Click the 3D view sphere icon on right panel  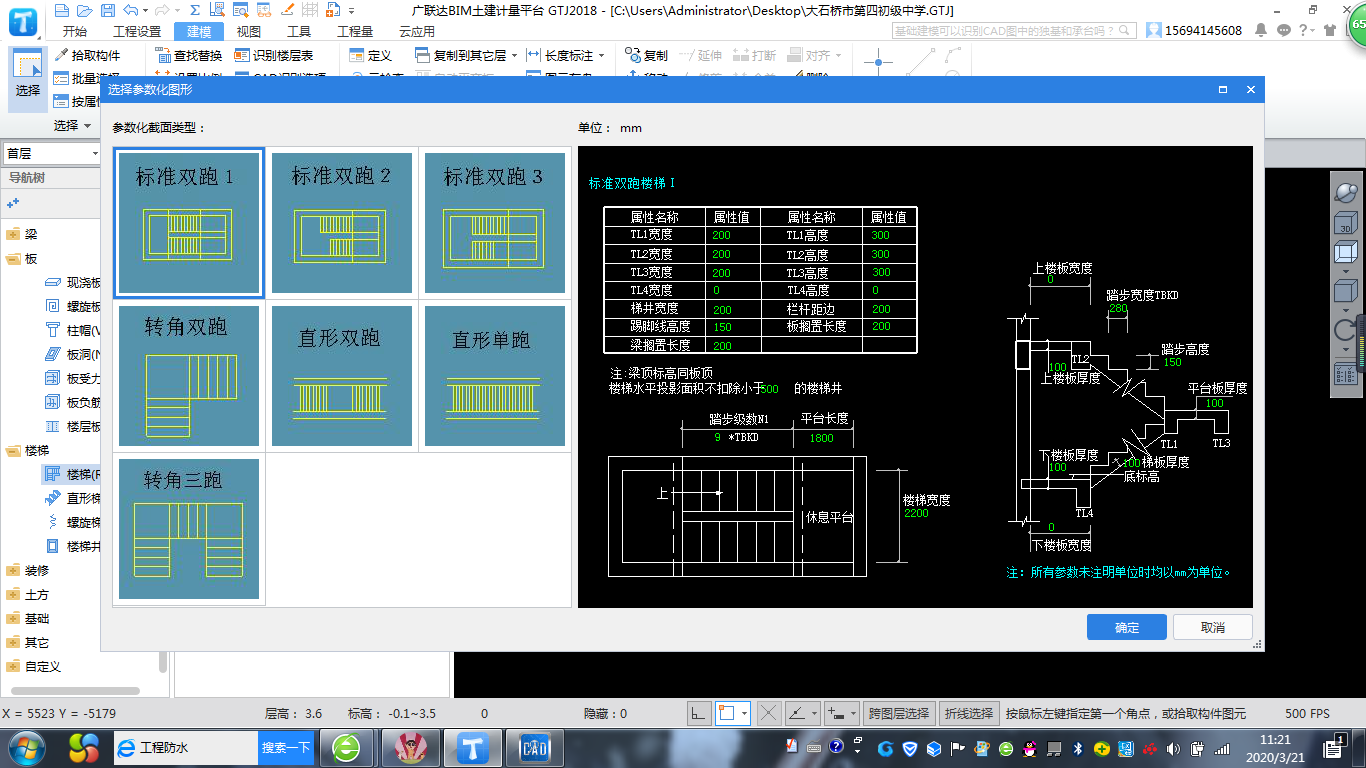point(1345,191)
